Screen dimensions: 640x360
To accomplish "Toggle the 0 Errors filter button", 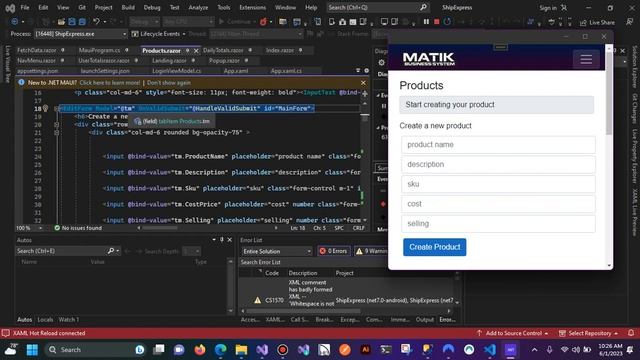I will [x=333, y=251].
